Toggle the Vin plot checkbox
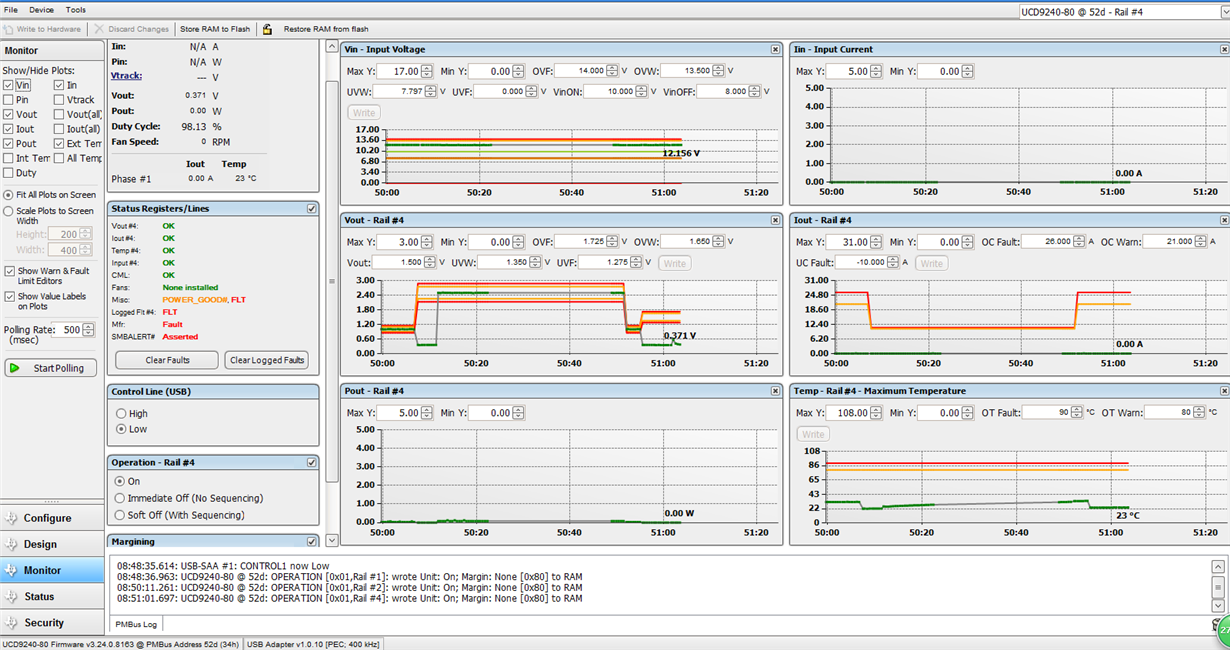The image size is (1230, 650). tap(9, 86)
